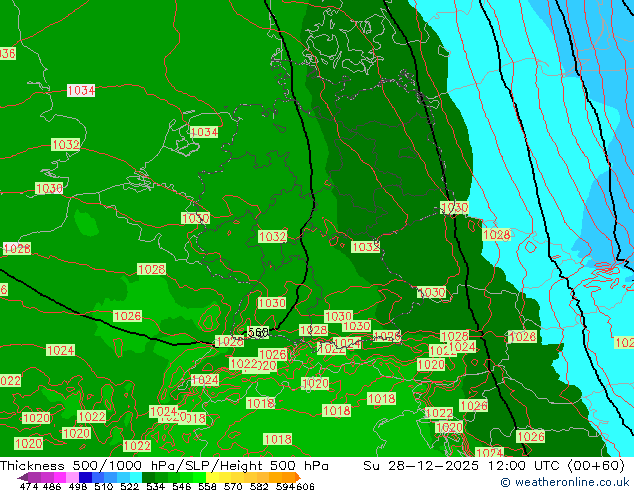Click the legend value '474'

(x=29, y=486)
